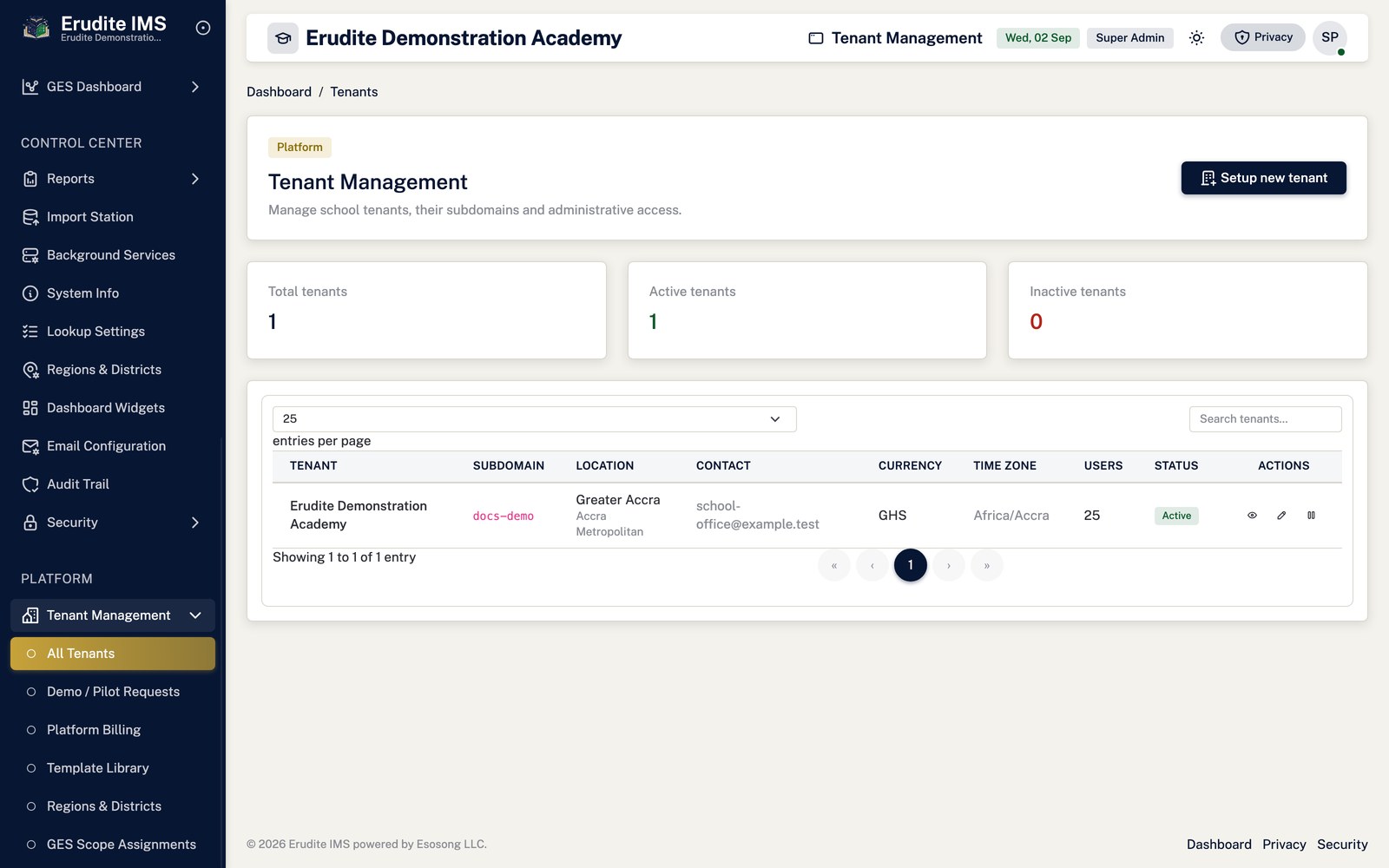Go to the first page («) button
Image resolution: width=1389 pixels, height=868 pixels.
click(834, 565)
